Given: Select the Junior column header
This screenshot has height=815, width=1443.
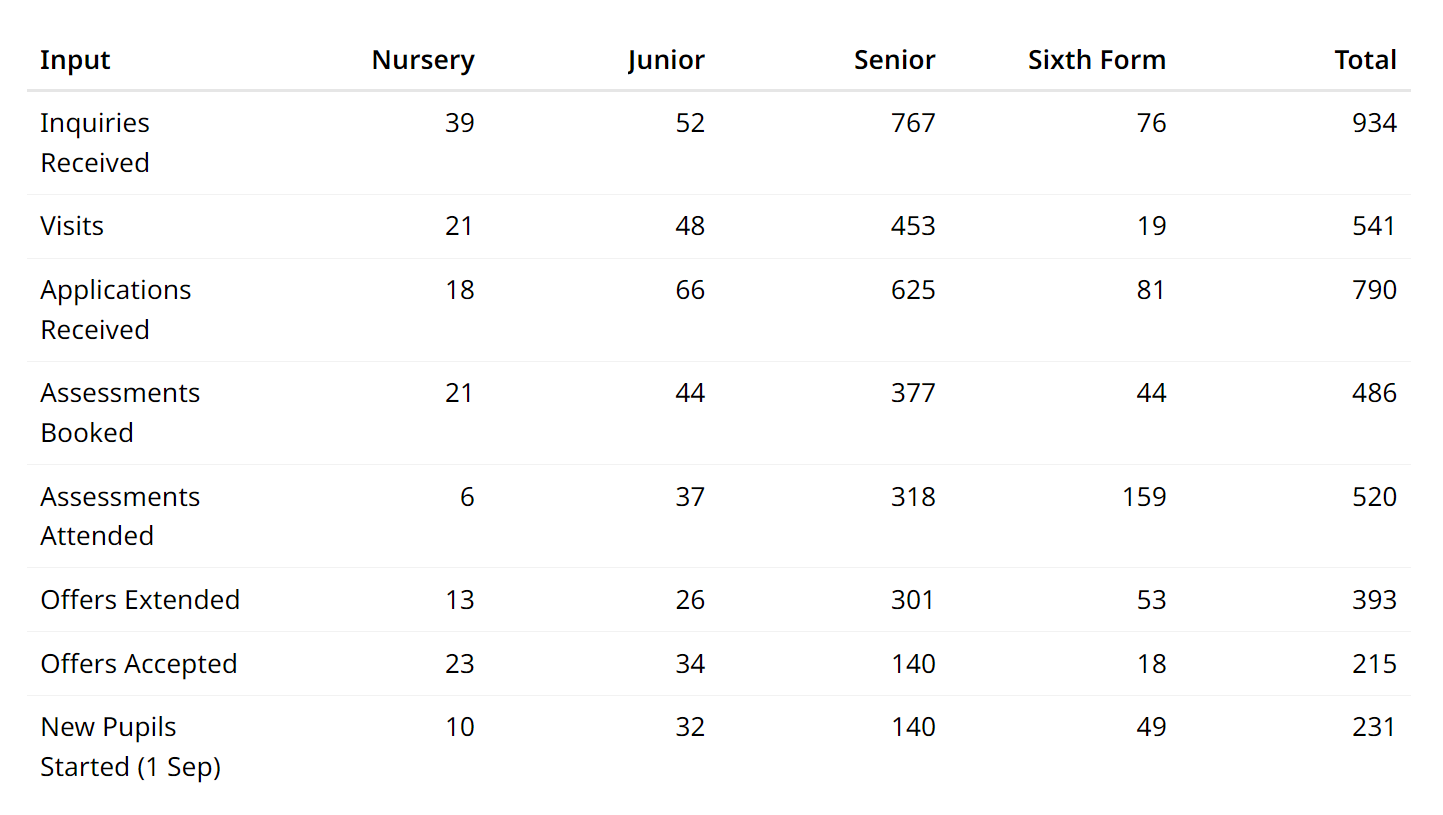Looking at the screenshot, I should pos(666,60).
